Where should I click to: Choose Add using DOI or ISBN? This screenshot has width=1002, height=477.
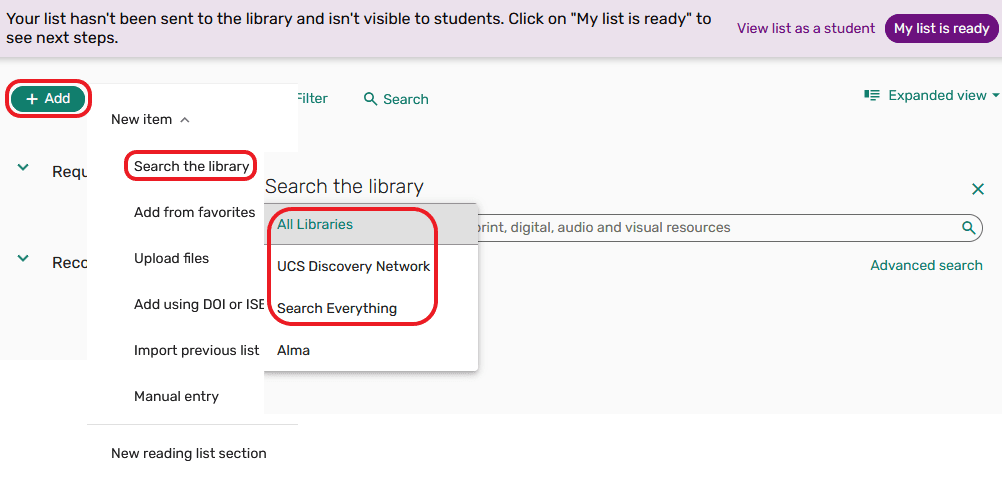198,304
